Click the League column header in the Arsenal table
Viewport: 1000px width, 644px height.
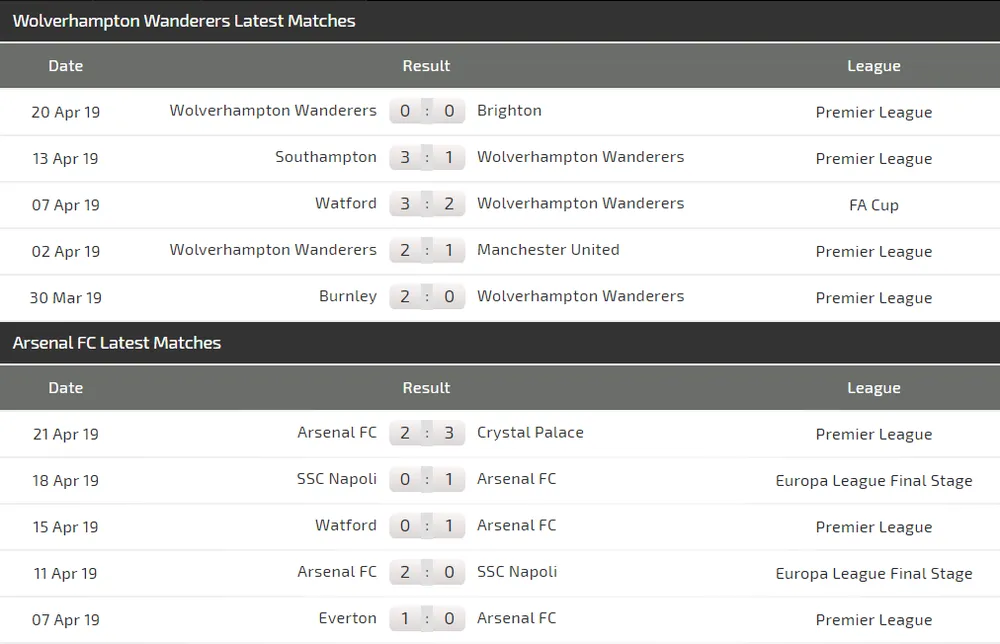pos(874,388)
